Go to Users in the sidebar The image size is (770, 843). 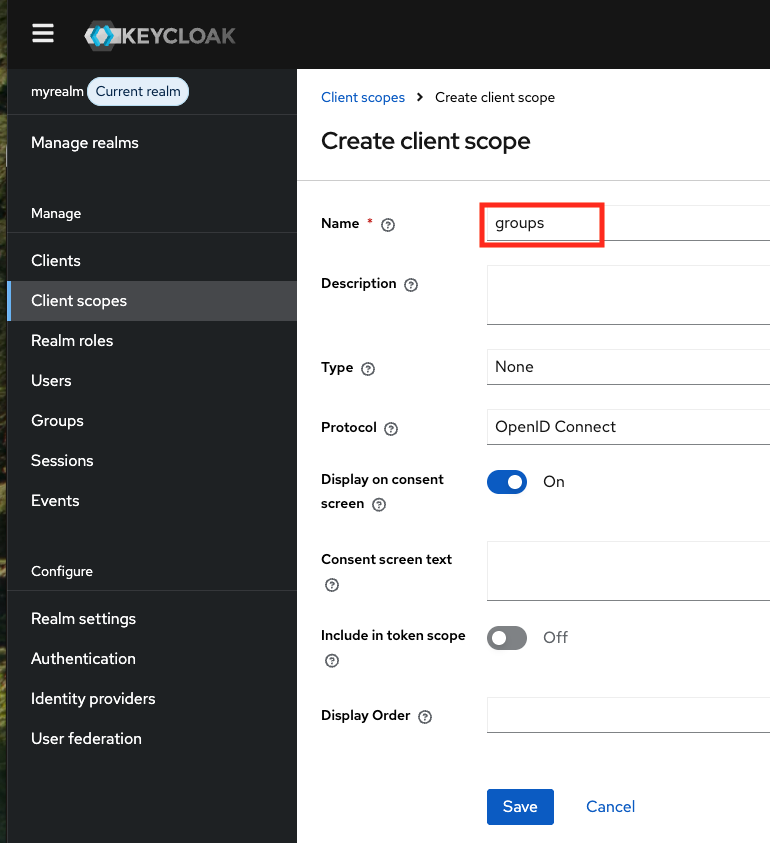pyautogui.click(x=152, y=381)
